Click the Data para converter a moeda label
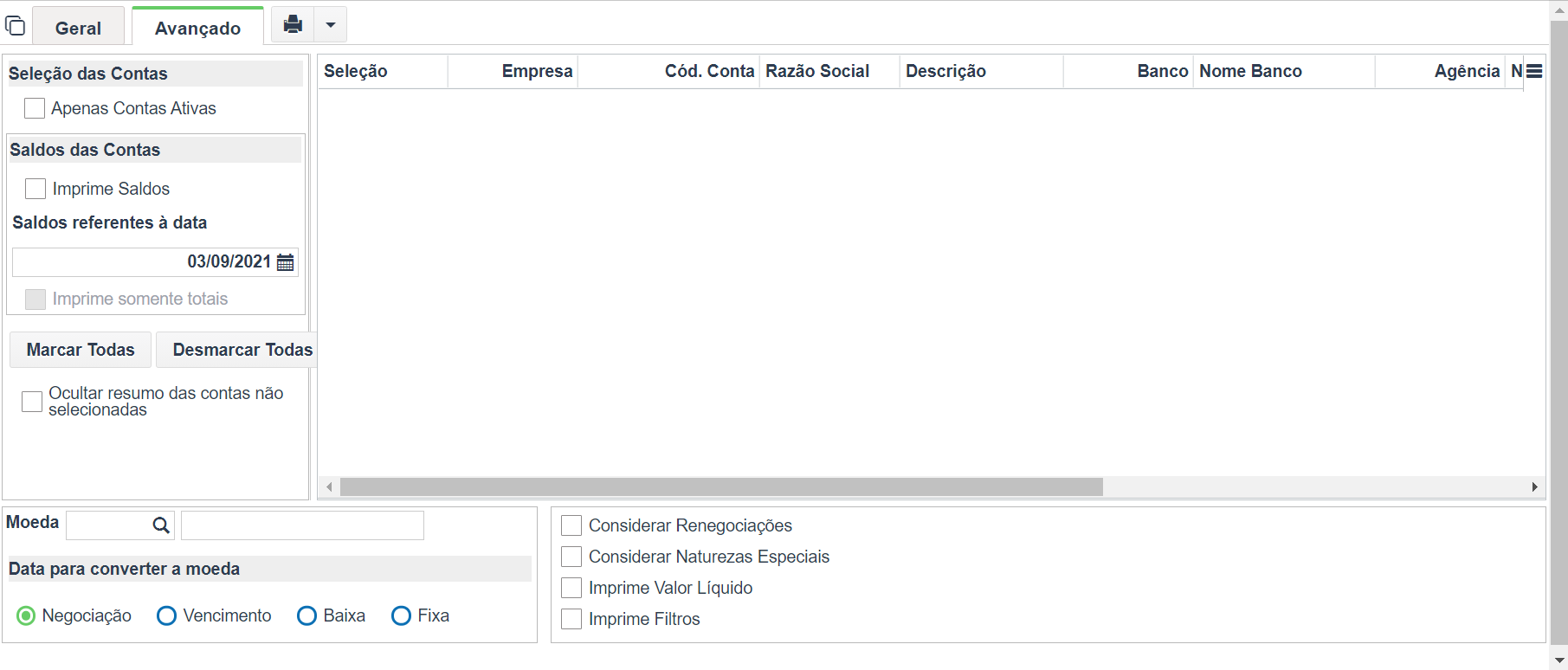The width and height of the screenshot is (1568, 670). point(125,569)
